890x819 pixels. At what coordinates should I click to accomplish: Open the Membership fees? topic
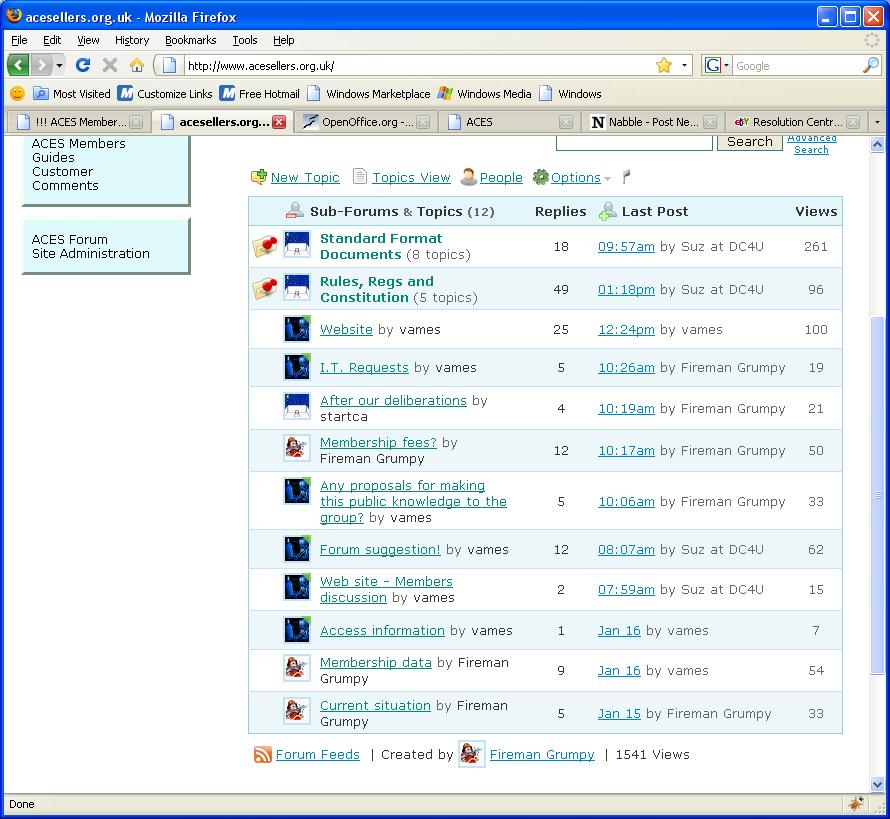[x=378, y=443]
